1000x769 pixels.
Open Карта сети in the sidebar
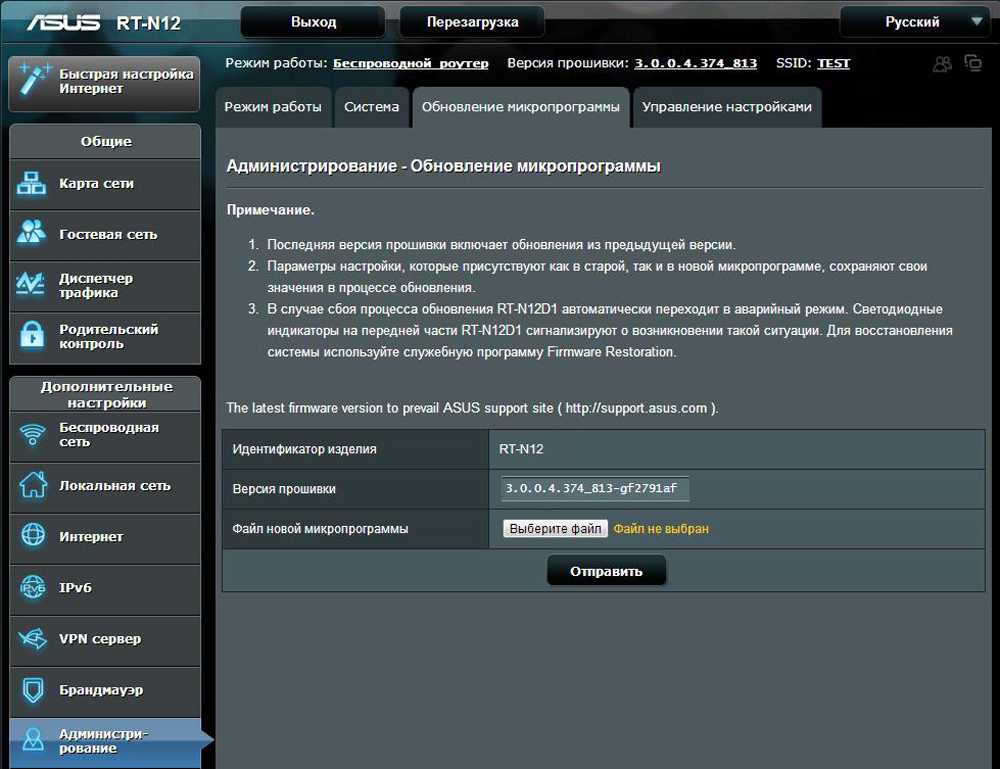coord(105,184)
